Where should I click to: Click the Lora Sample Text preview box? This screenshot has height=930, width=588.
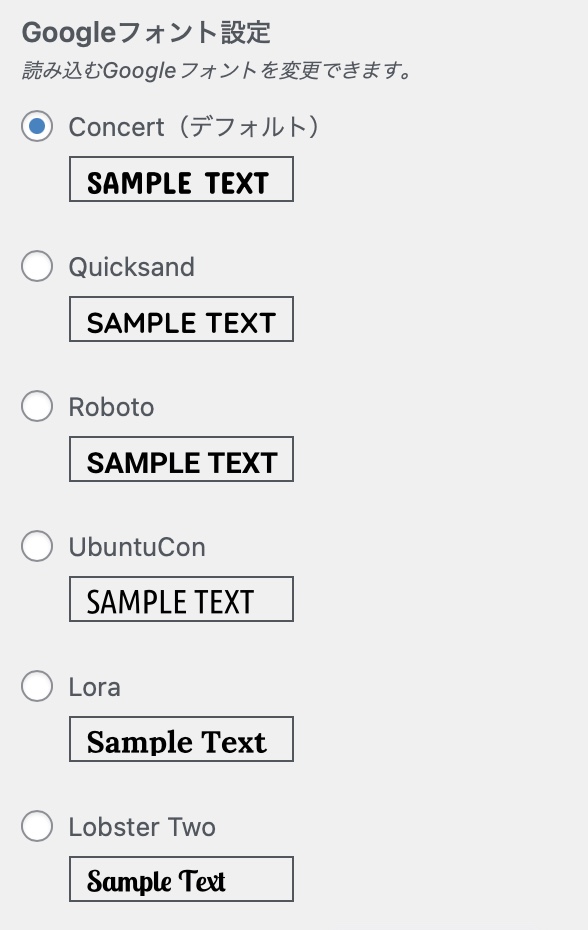click(x=182, y=739)
